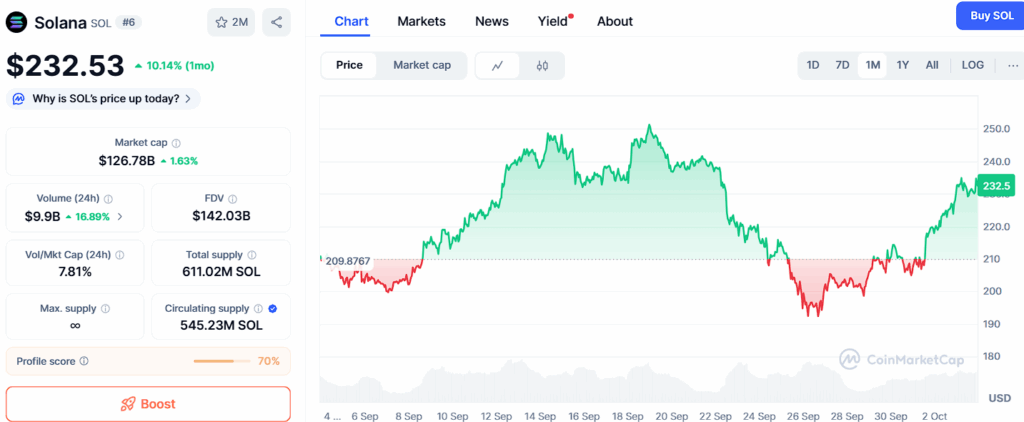The width and height of the screenshot is (1024, 422).
Task: Switch to the Yield tab
Action: click(553, 21)
